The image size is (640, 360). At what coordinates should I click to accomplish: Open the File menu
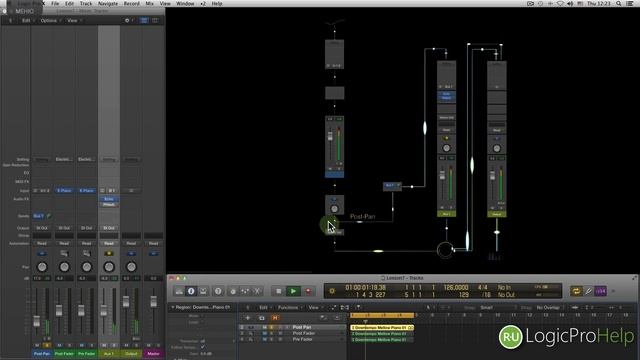click(55, 3)
